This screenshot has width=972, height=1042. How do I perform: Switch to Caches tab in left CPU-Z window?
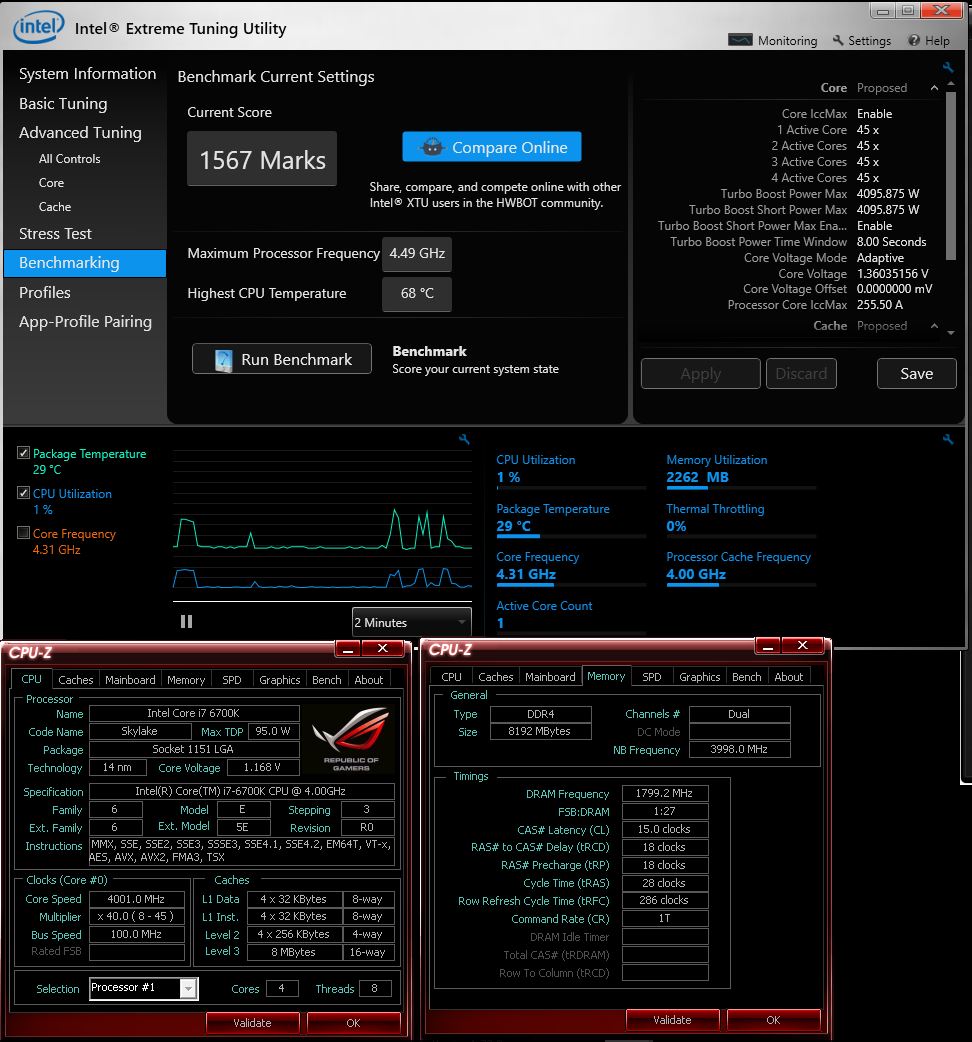point(76,680)
